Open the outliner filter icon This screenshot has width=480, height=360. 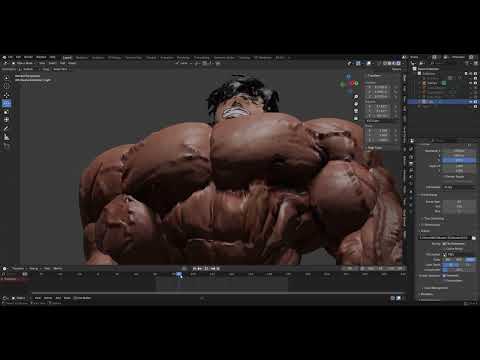[467, 63]
